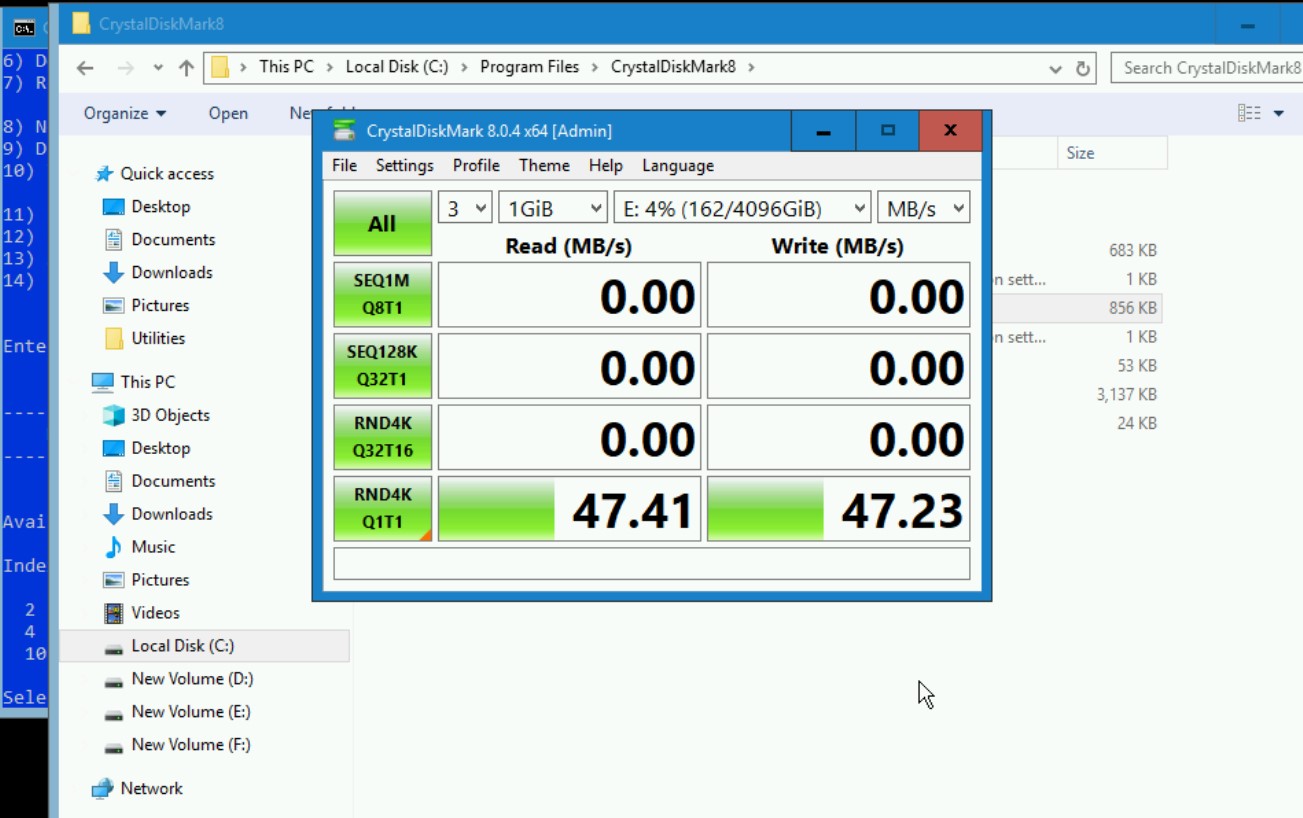The height and width of the screenshot is (818, 1303).
Task: Select Program Files in the address bar
Action: click(530, 67)
